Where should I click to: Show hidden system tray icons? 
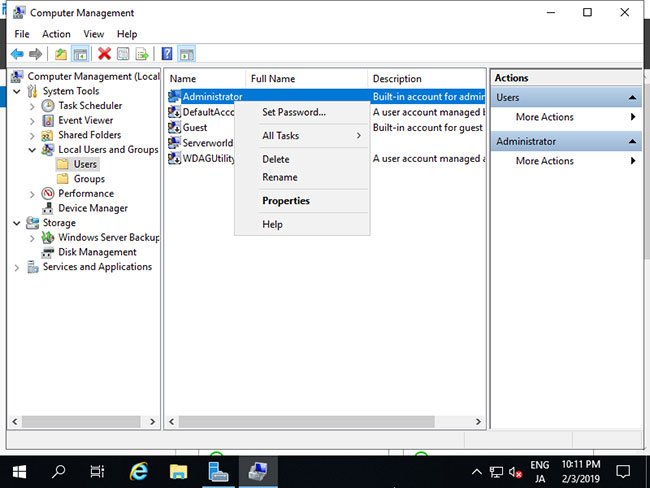pos(477,472)
